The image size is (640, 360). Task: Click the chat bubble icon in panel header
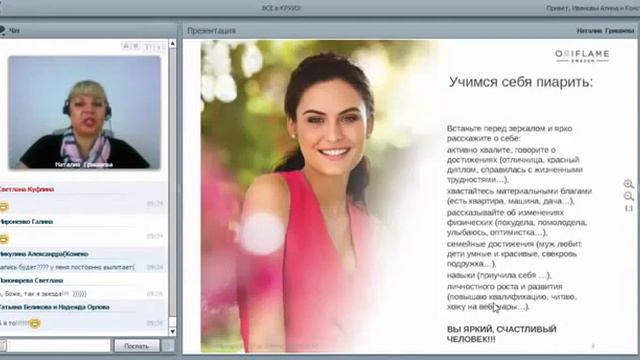click(2, 30)
